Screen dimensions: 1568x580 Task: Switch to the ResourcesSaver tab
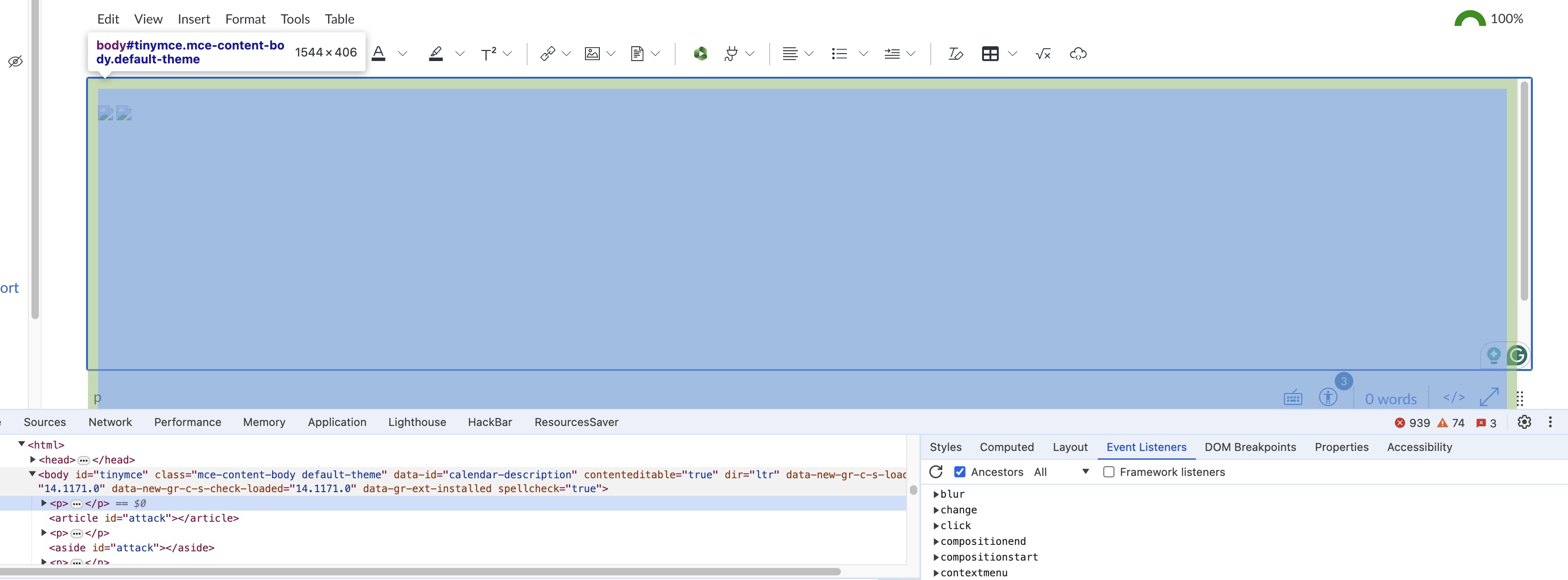tap(577, 422)
